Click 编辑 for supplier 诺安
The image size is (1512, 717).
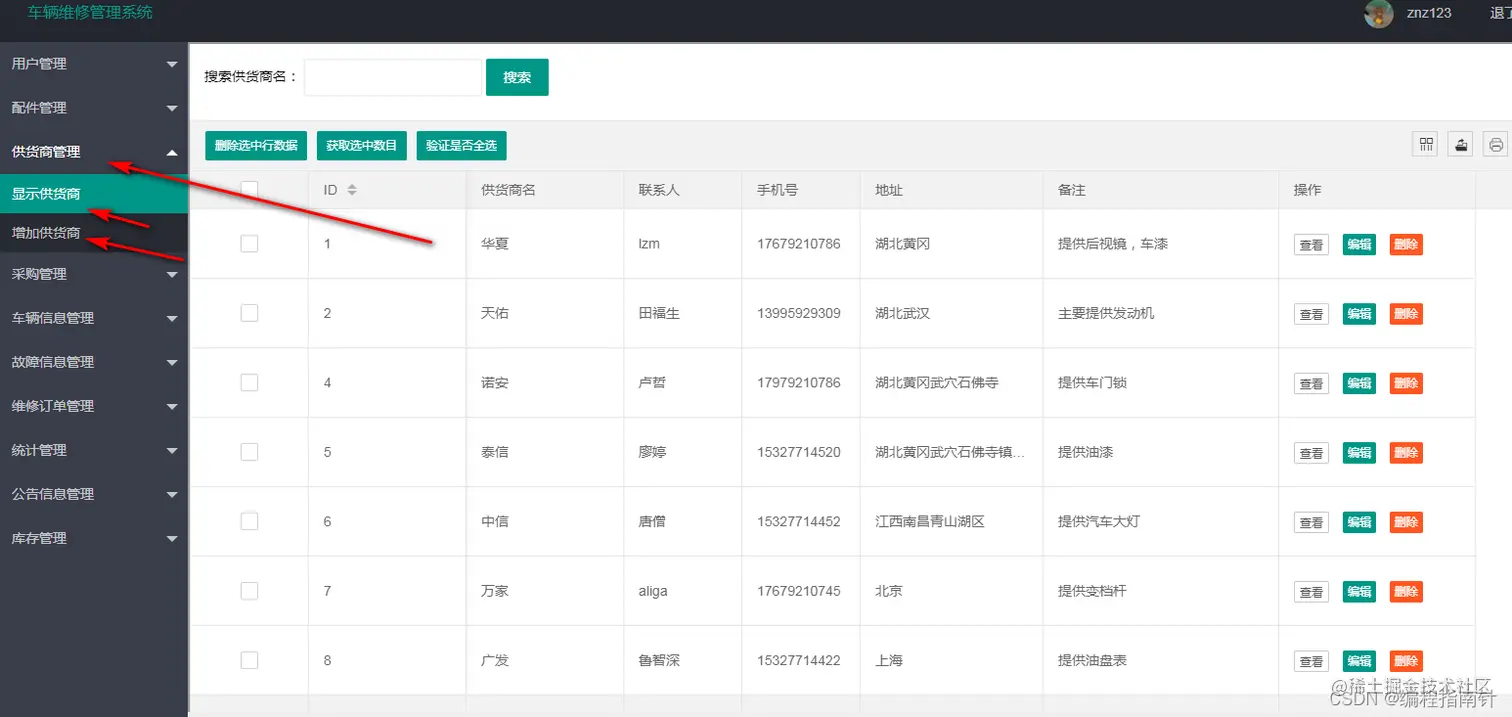pyautogui.click(x=1359, y=383)
